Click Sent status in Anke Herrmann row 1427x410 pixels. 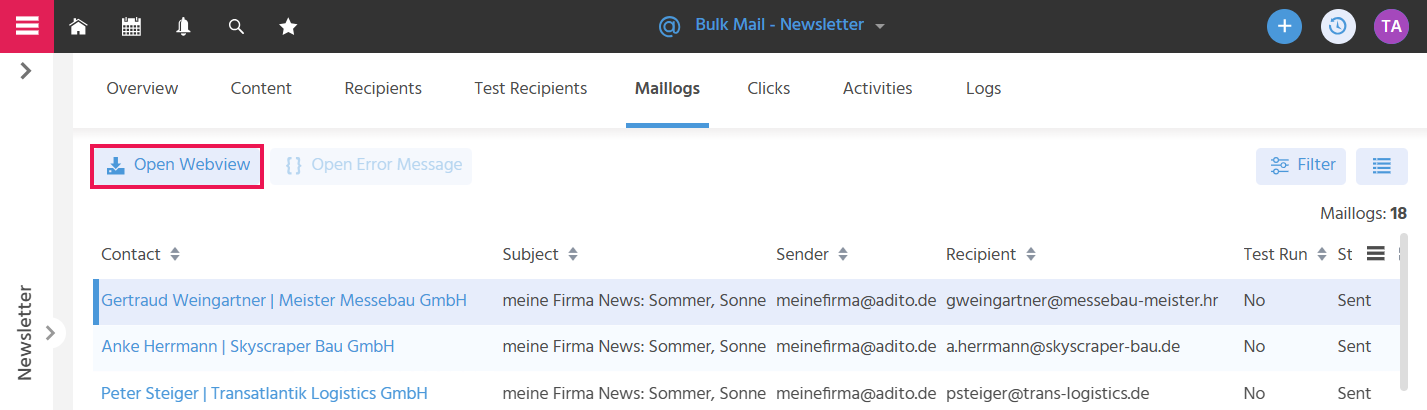(x=1354, y=346)
